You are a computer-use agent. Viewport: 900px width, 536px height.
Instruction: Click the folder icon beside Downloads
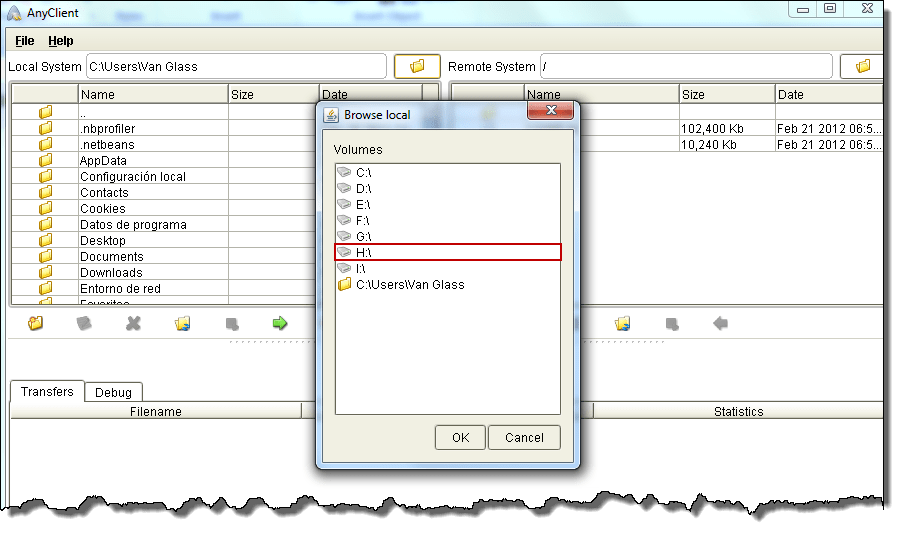click(x=45, y=272)
